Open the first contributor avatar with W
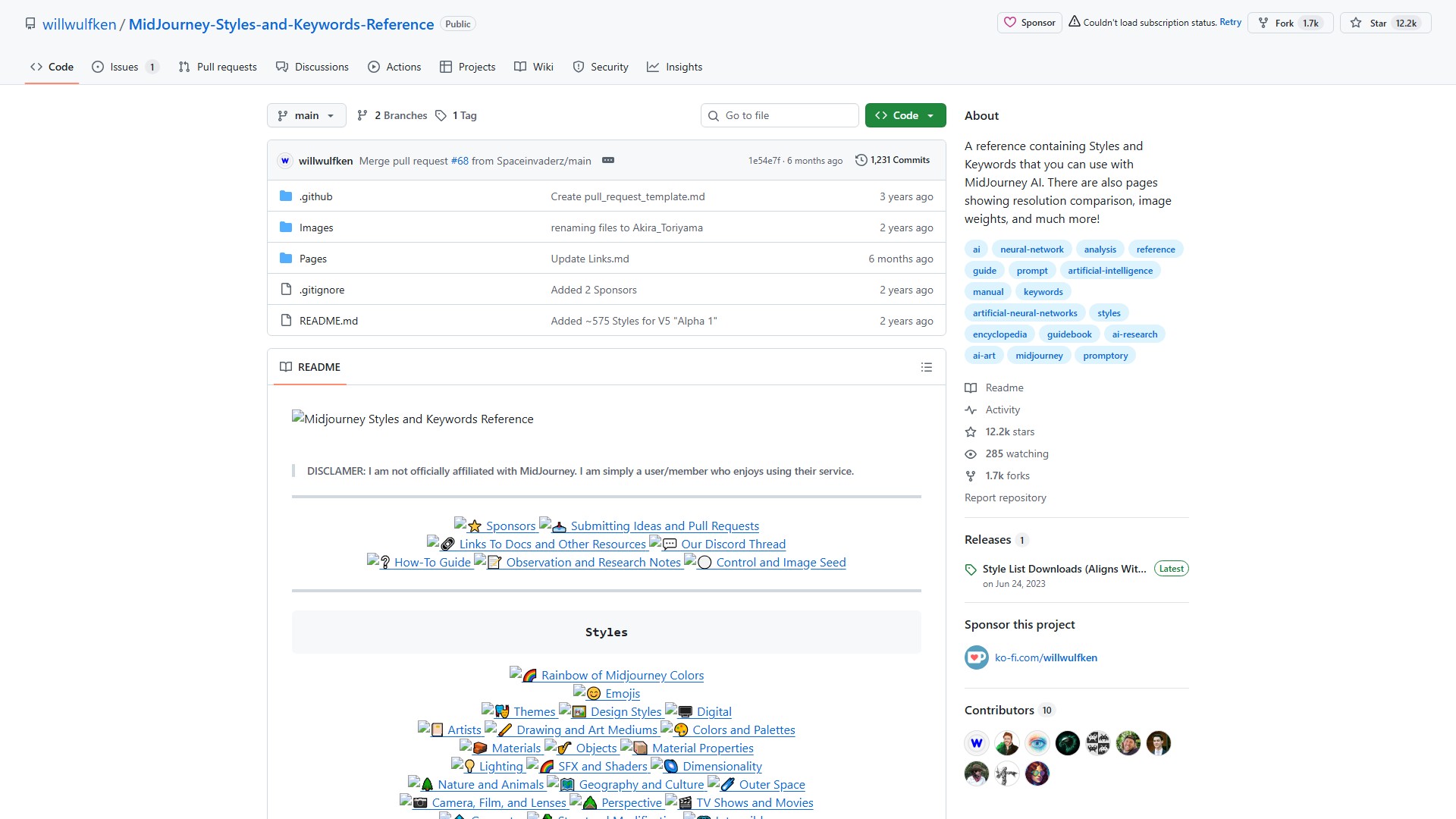This screenshot has height=819, width=1456. [976, 743]
